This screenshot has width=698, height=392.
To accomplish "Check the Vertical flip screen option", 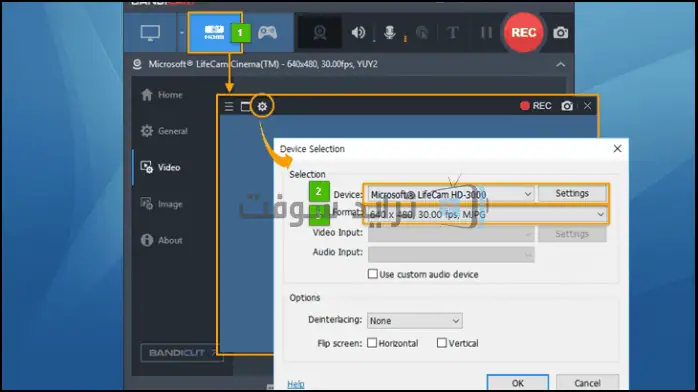I will 442,343.
